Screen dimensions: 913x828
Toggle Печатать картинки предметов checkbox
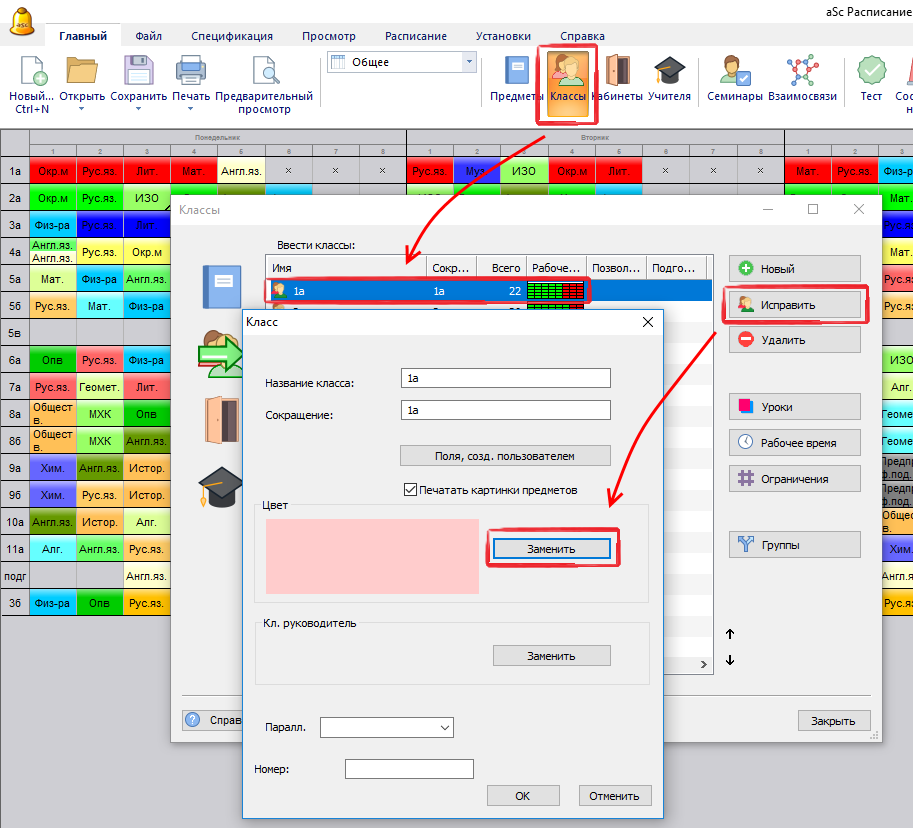[410, 490]
